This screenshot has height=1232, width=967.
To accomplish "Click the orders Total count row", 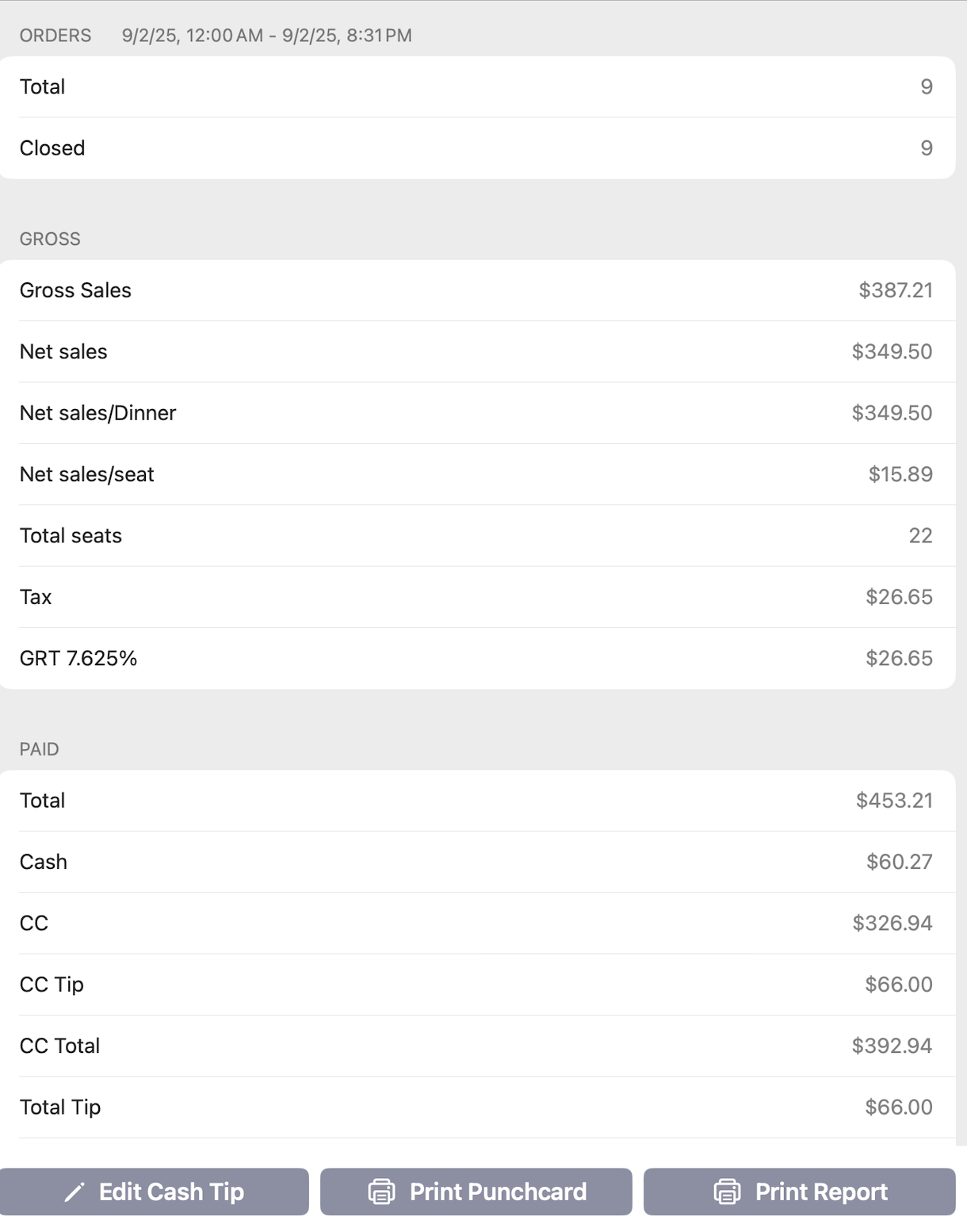I will tap(476, 87).
